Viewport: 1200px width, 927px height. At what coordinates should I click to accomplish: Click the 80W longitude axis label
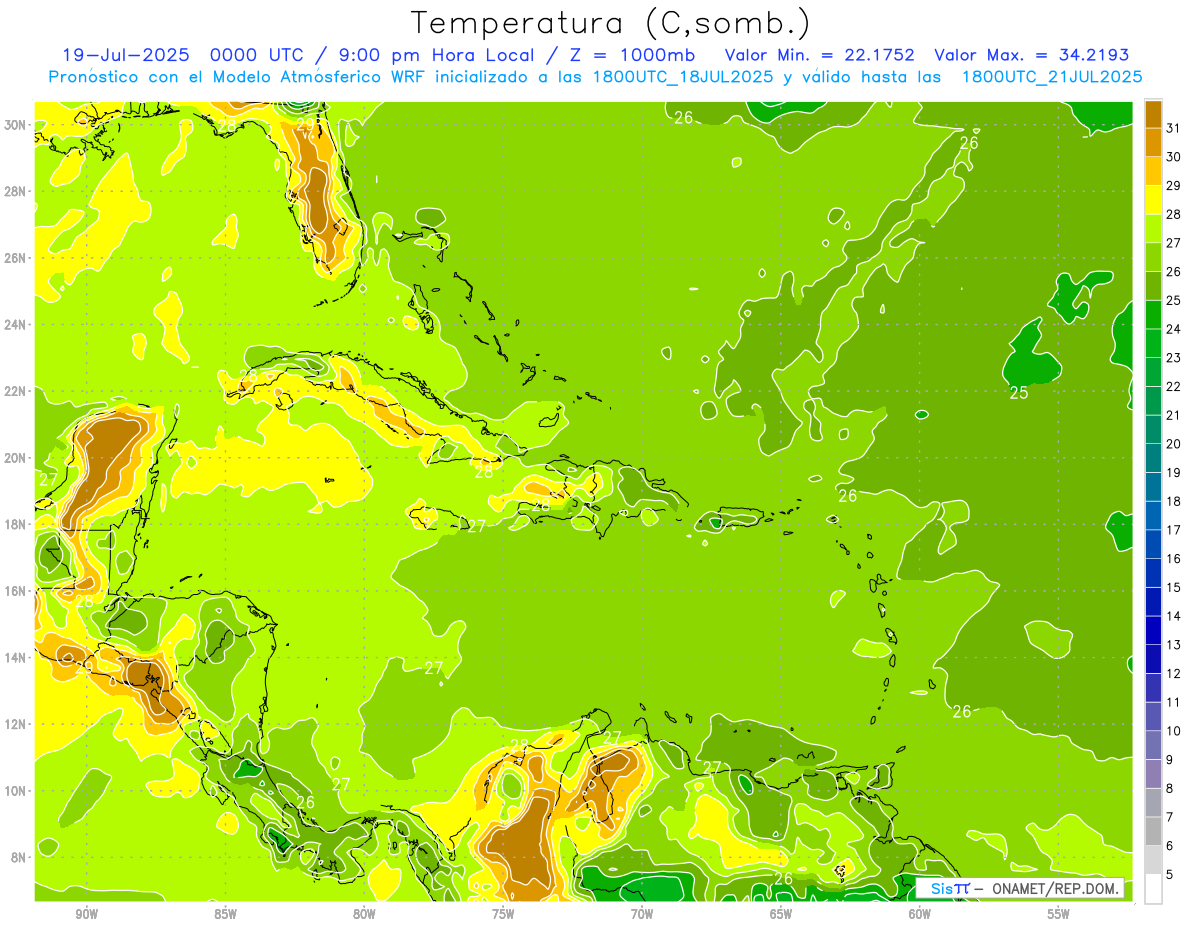coord(364,915)
